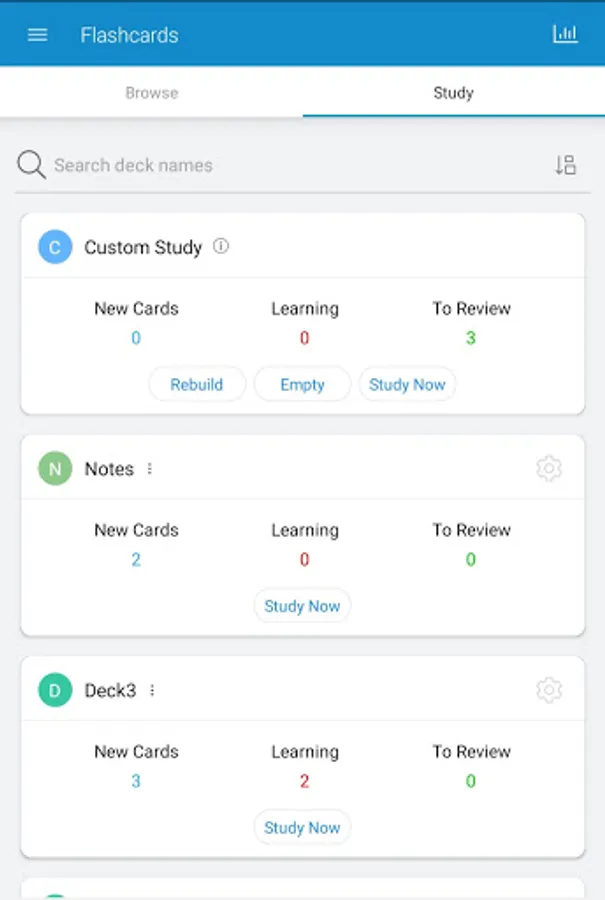
Task: Expand Deck3 three-dot options menu
Action: tap(152, 691)
